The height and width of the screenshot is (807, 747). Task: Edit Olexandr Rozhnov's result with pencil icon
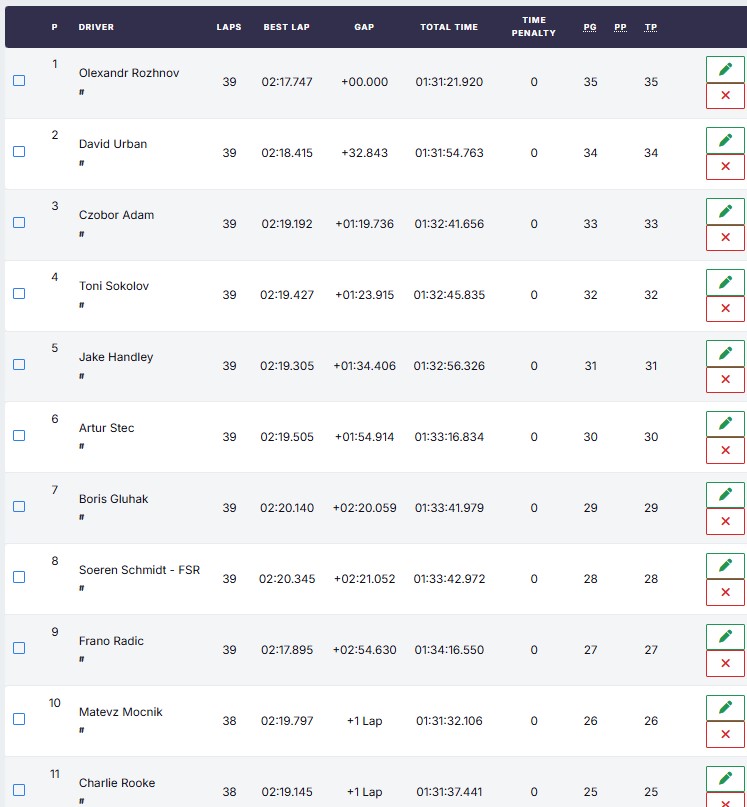tap(725, 69)
